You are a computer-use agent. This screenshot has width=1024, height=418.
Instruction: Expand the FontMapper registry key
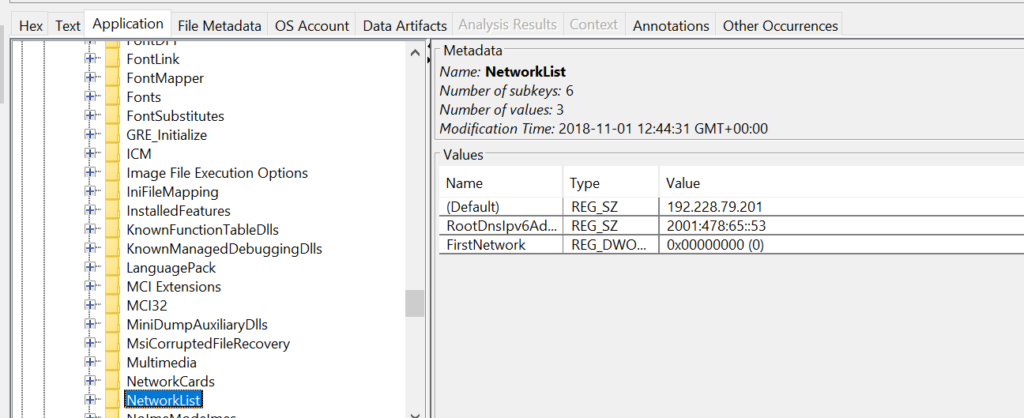(90, 78)
